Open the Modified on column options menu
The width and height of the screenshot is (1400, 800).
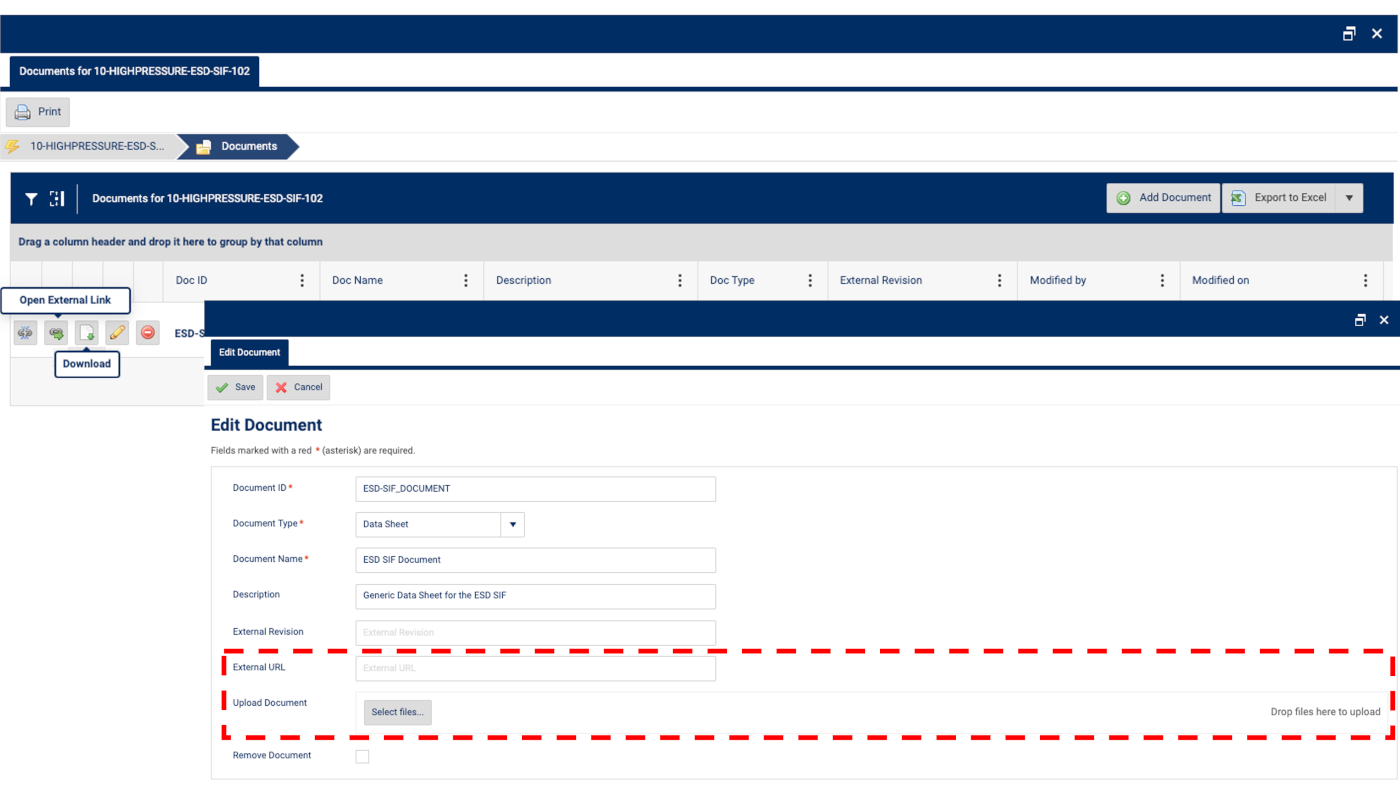point(1365,281)
